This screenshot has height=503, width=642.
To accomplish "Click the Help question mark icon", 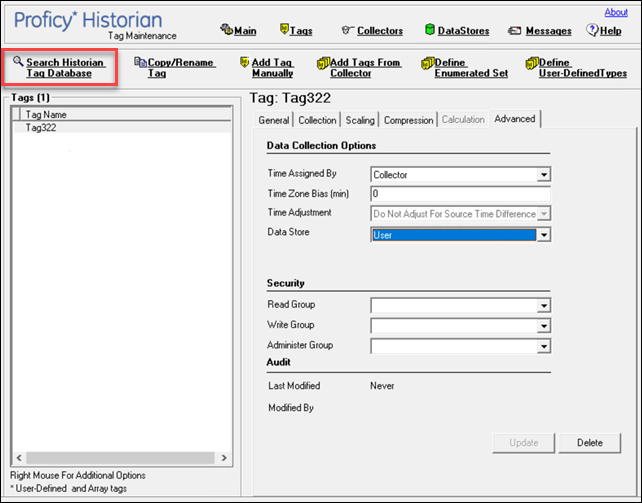I will pyautogui.click(x=592, y=29).
